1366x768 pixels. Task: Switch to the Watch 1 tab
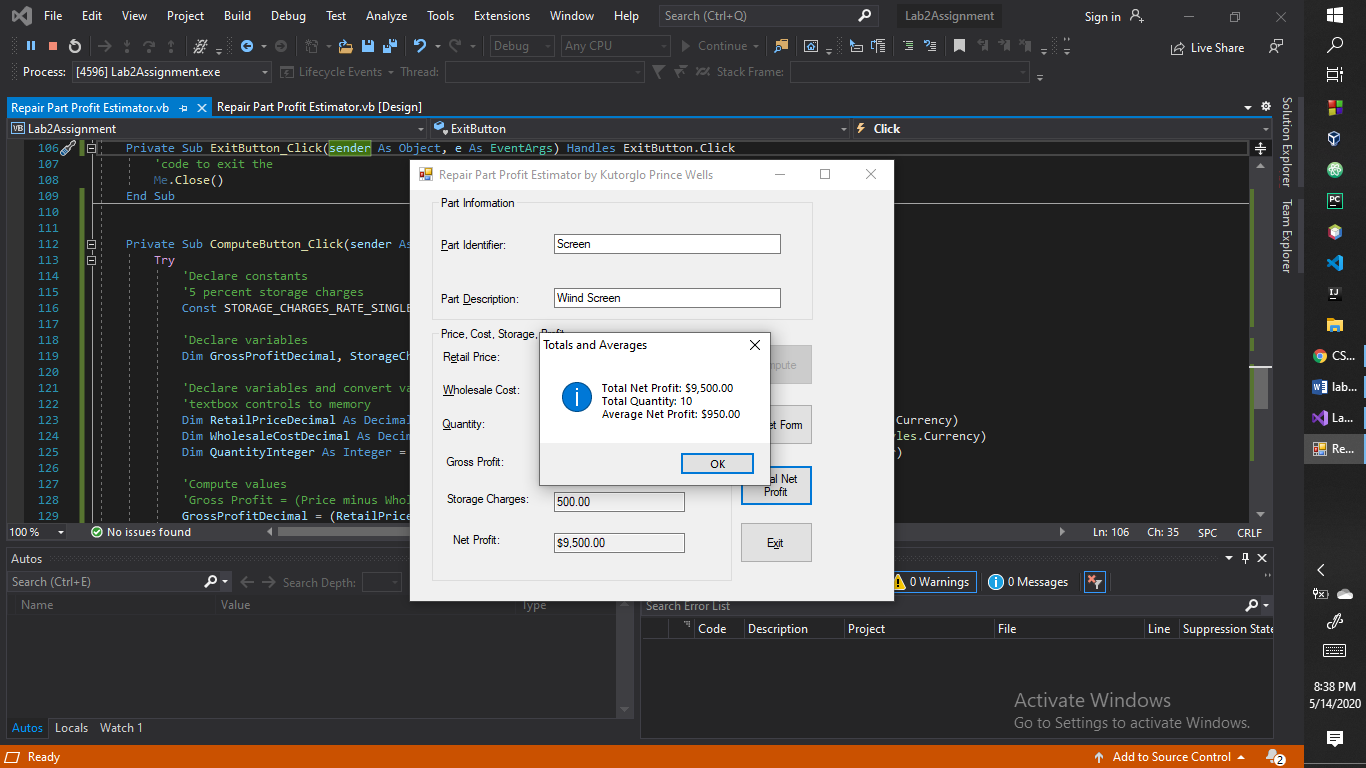point(121,728)
